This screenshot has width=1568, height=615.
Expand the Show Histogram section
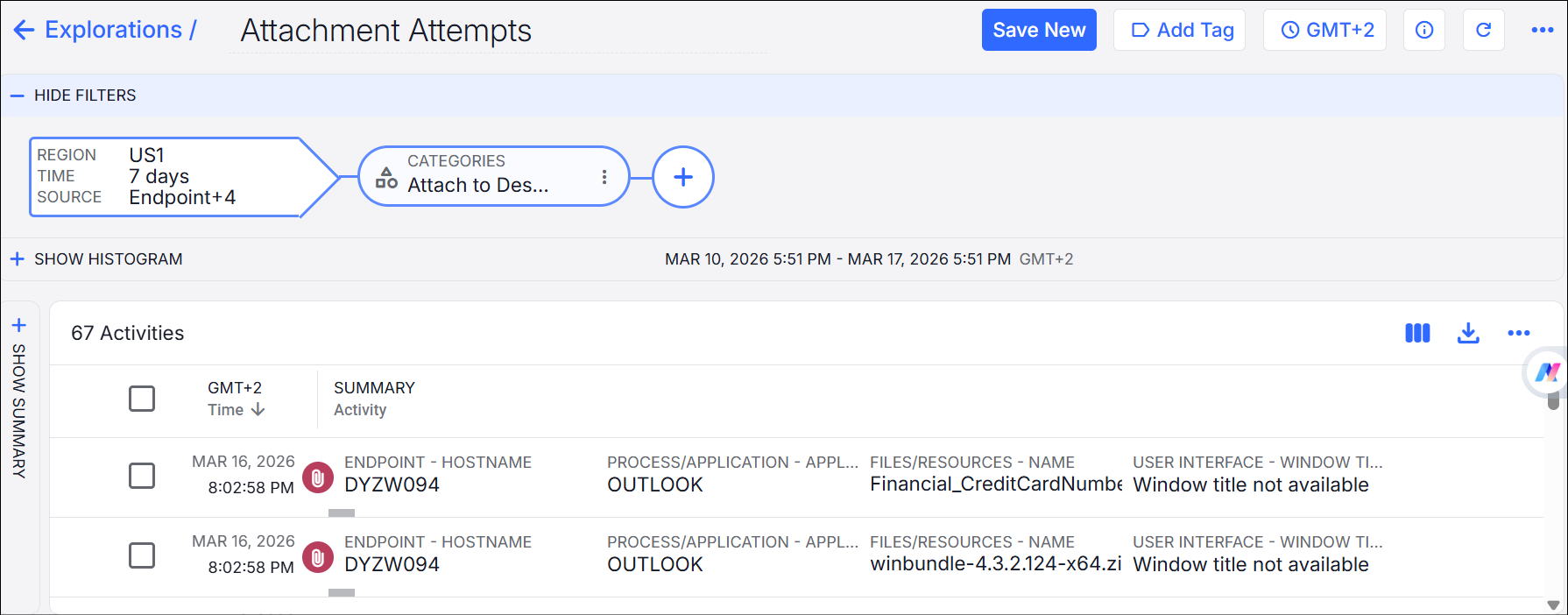pos(96,259)
